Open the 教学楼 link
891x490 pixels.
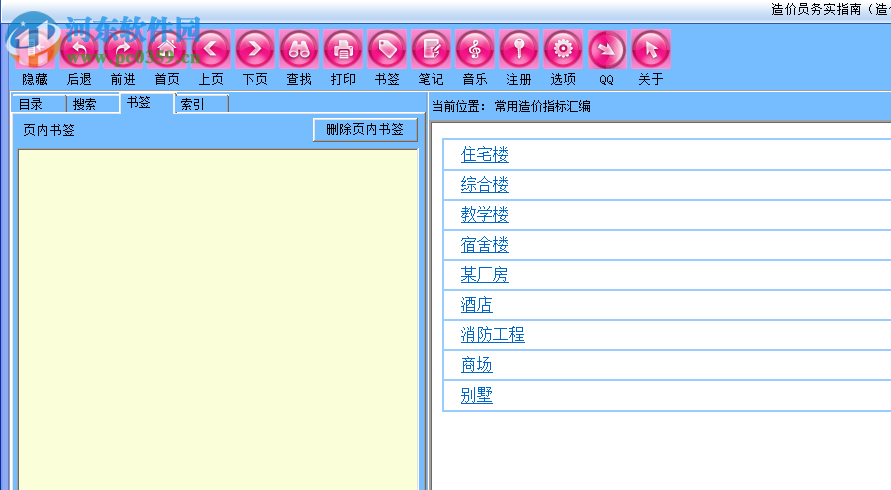[485, 215]
